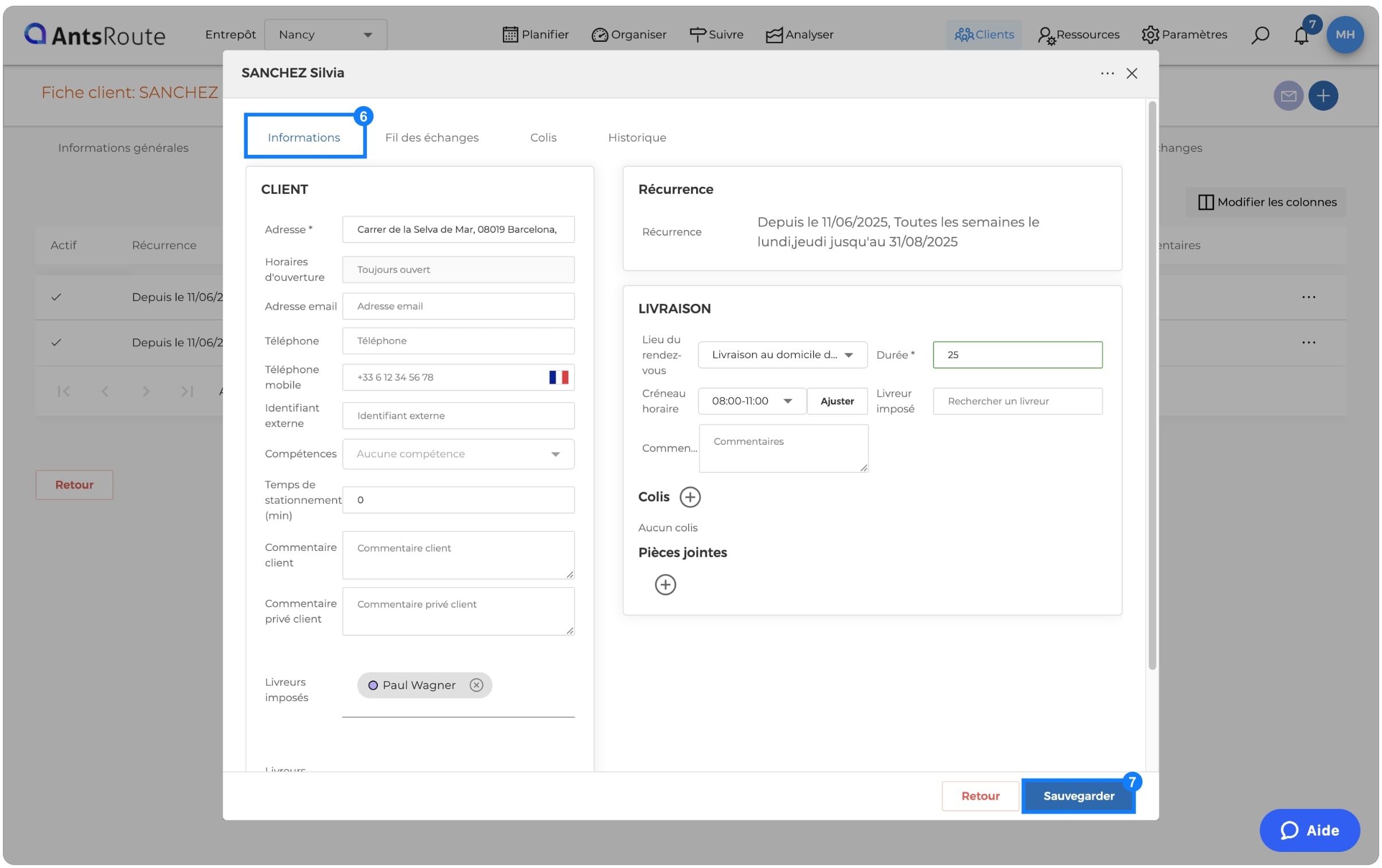This screenshot has height=868, width=1382.
Task: Click the blue plus add button in background page
Action: tap(1322, 95)
